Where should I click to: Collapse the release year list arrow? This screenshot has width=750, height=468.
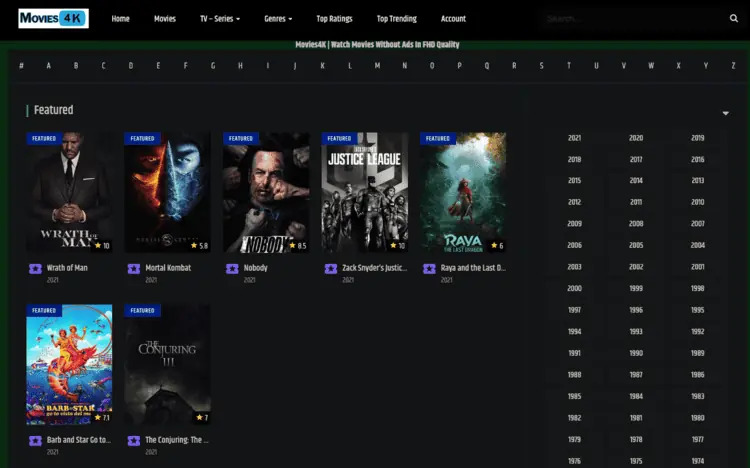[x=726, y=113]
